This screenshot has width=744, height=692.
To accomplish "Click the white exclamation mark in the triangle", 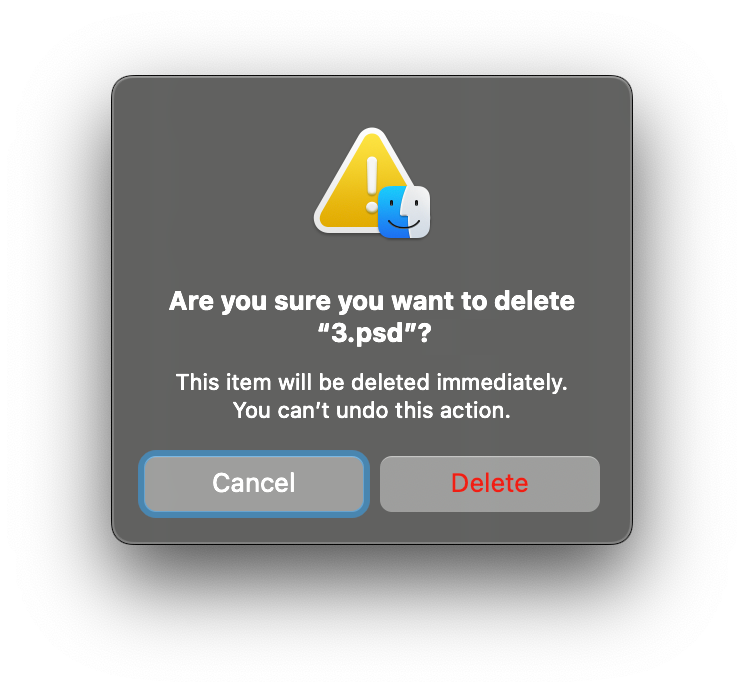I will coord(372,185).
